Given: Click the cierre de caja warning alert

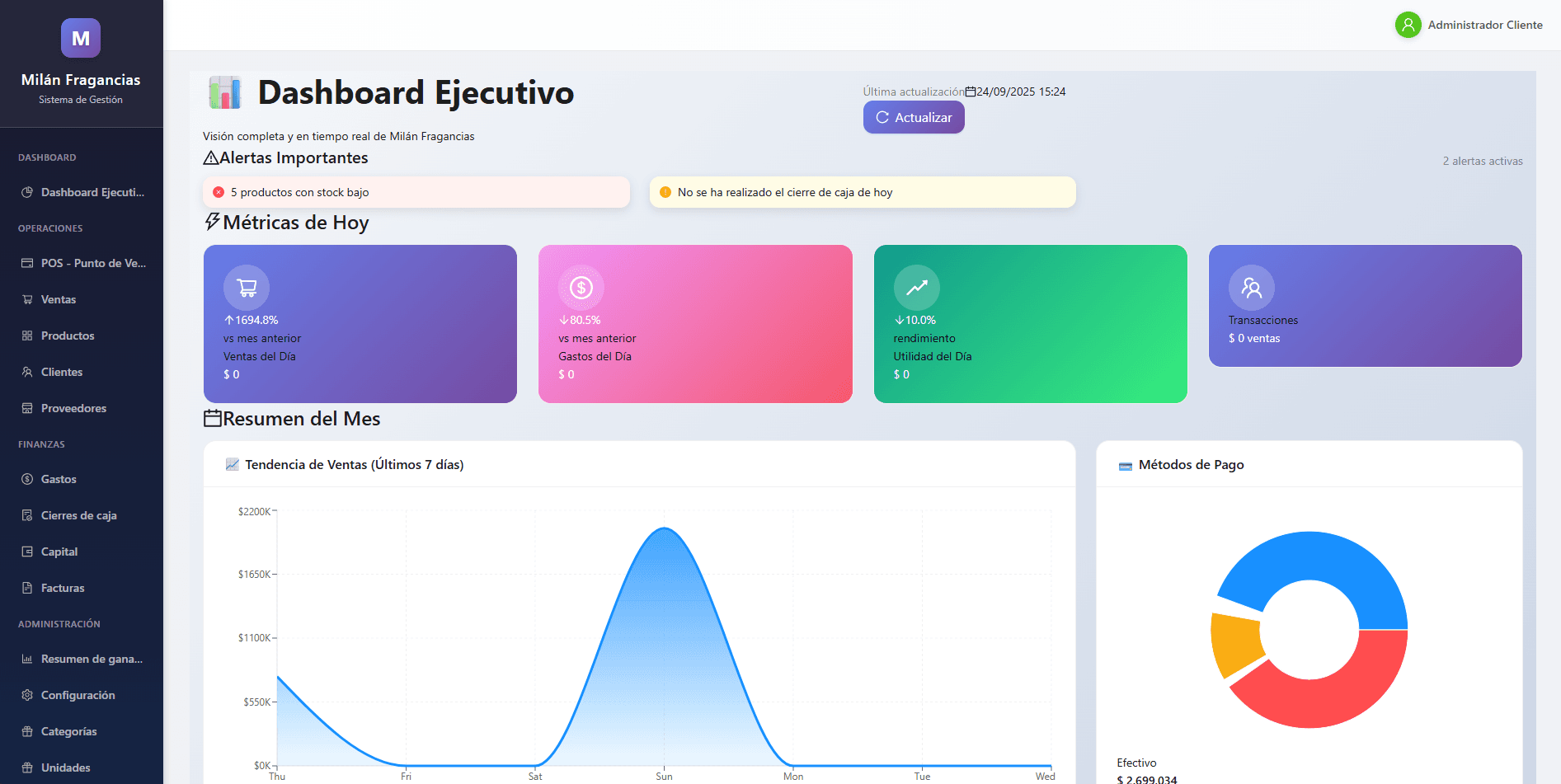Looking at the screenshot, I should tap(862, 192).
